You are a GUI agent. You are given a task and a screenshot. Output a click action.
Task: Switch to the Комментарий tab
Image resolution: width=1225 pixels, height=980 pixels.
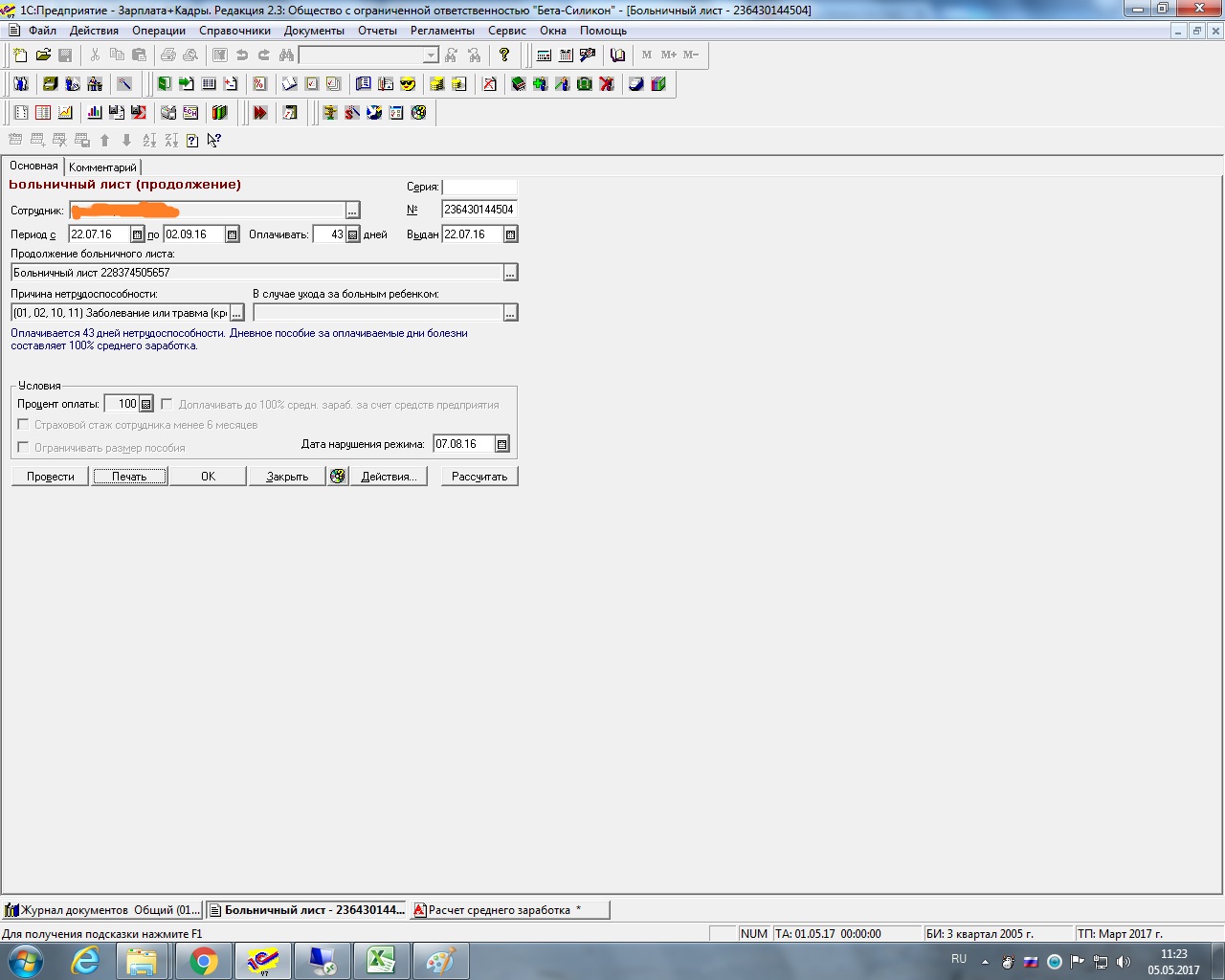point(102,167)
